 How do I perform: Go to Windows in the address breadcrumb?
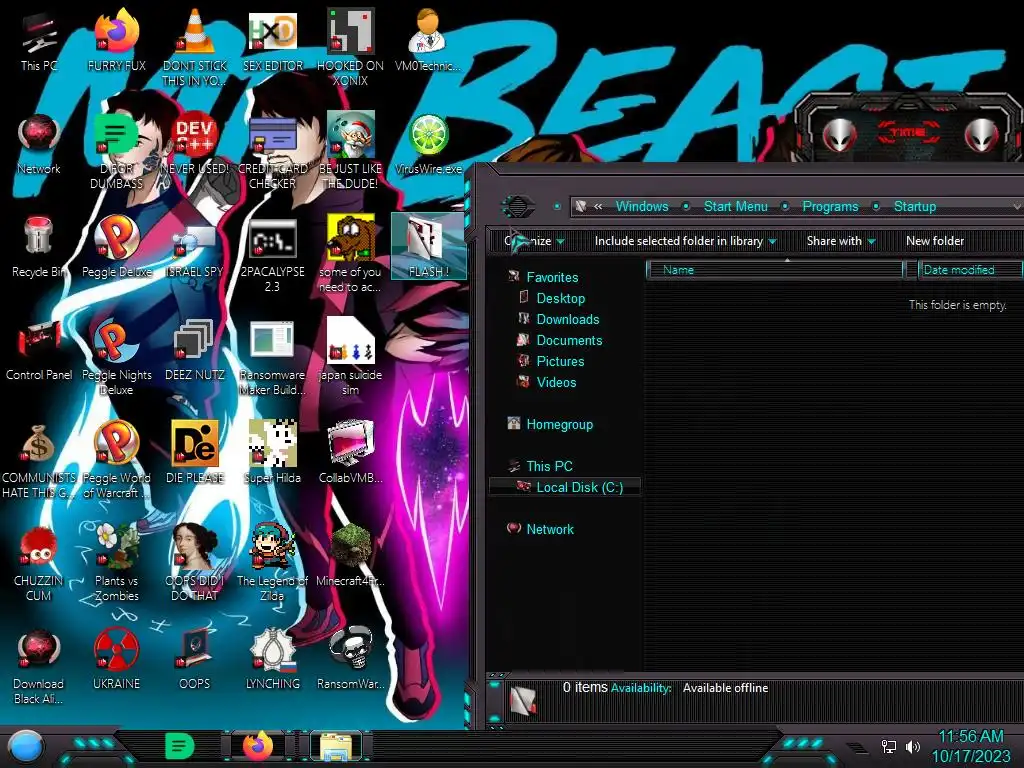click(642, 206)
